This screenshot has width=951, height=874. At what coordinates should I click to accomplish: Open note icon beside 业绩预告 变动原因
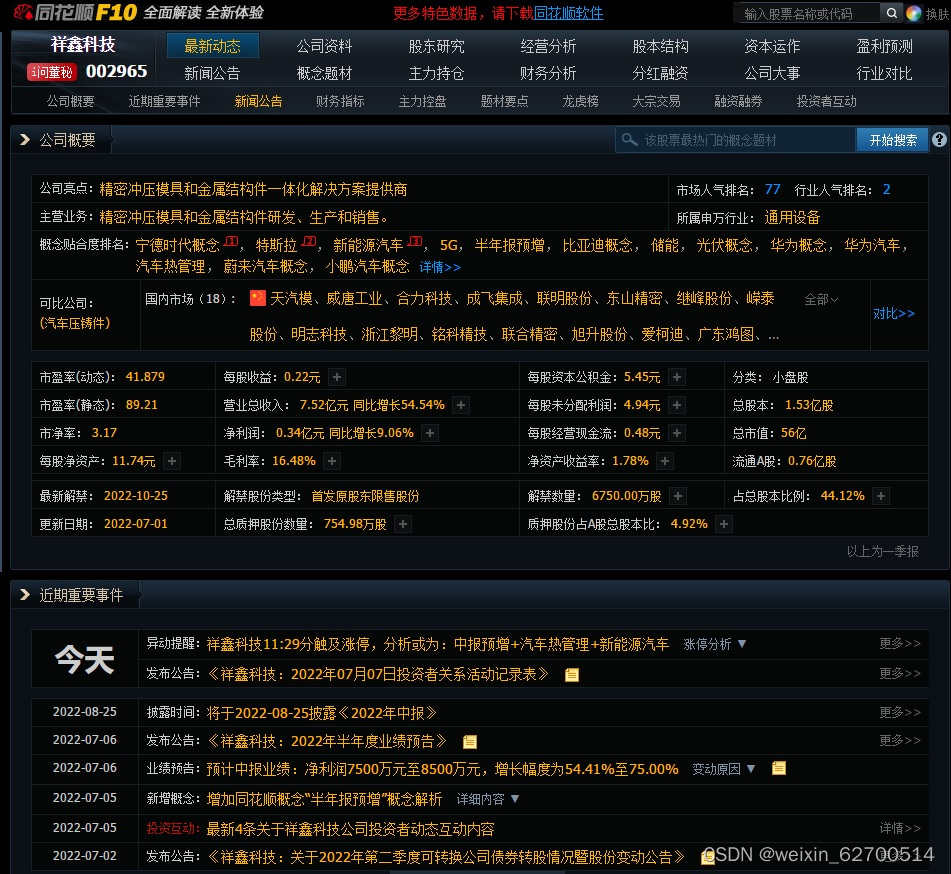click(779, 768)
